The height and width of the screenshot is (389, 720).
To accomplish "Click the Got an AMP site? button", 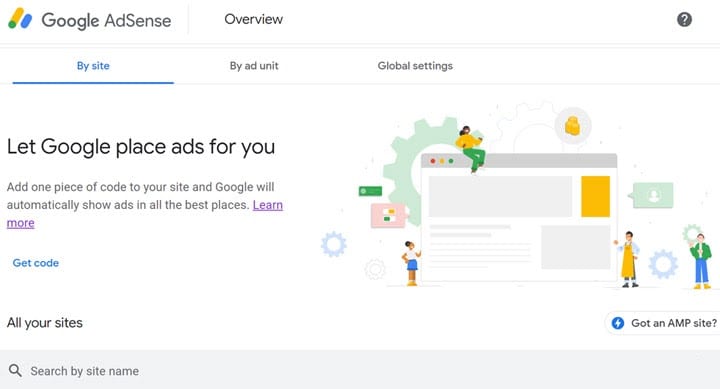I will (x=662, y=323).
